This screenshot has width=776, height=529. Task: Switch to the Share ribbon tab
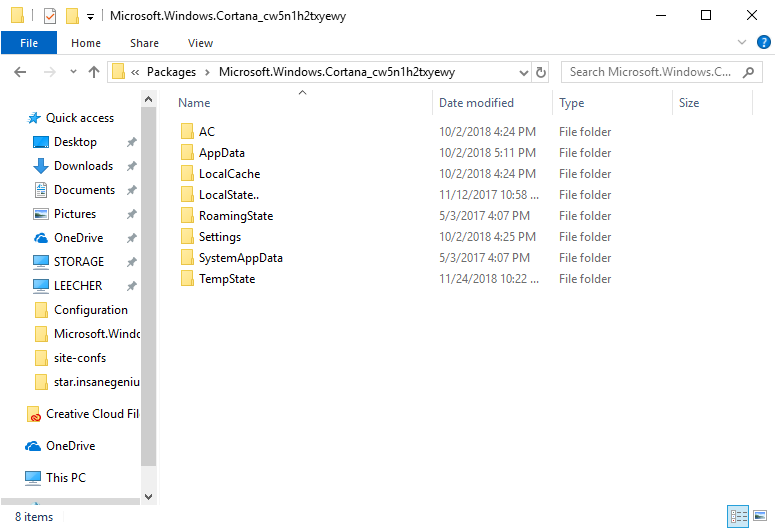144,43
